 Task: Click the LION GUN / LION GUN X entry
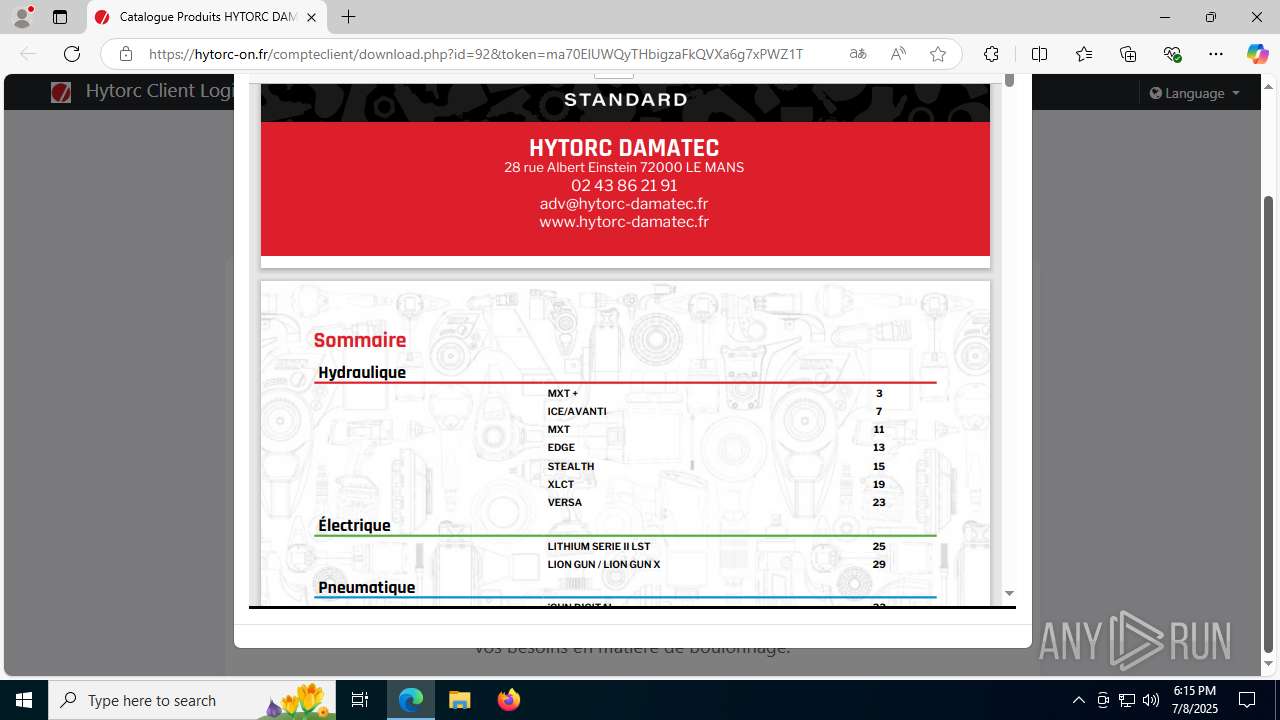point(604,565)
